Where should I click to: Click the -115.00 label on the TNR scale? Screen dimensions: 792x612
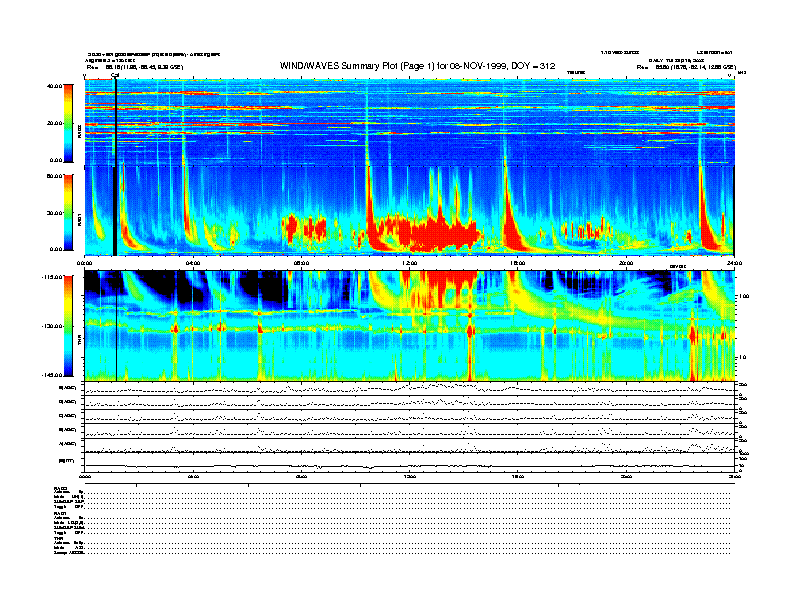pos(53,277)
